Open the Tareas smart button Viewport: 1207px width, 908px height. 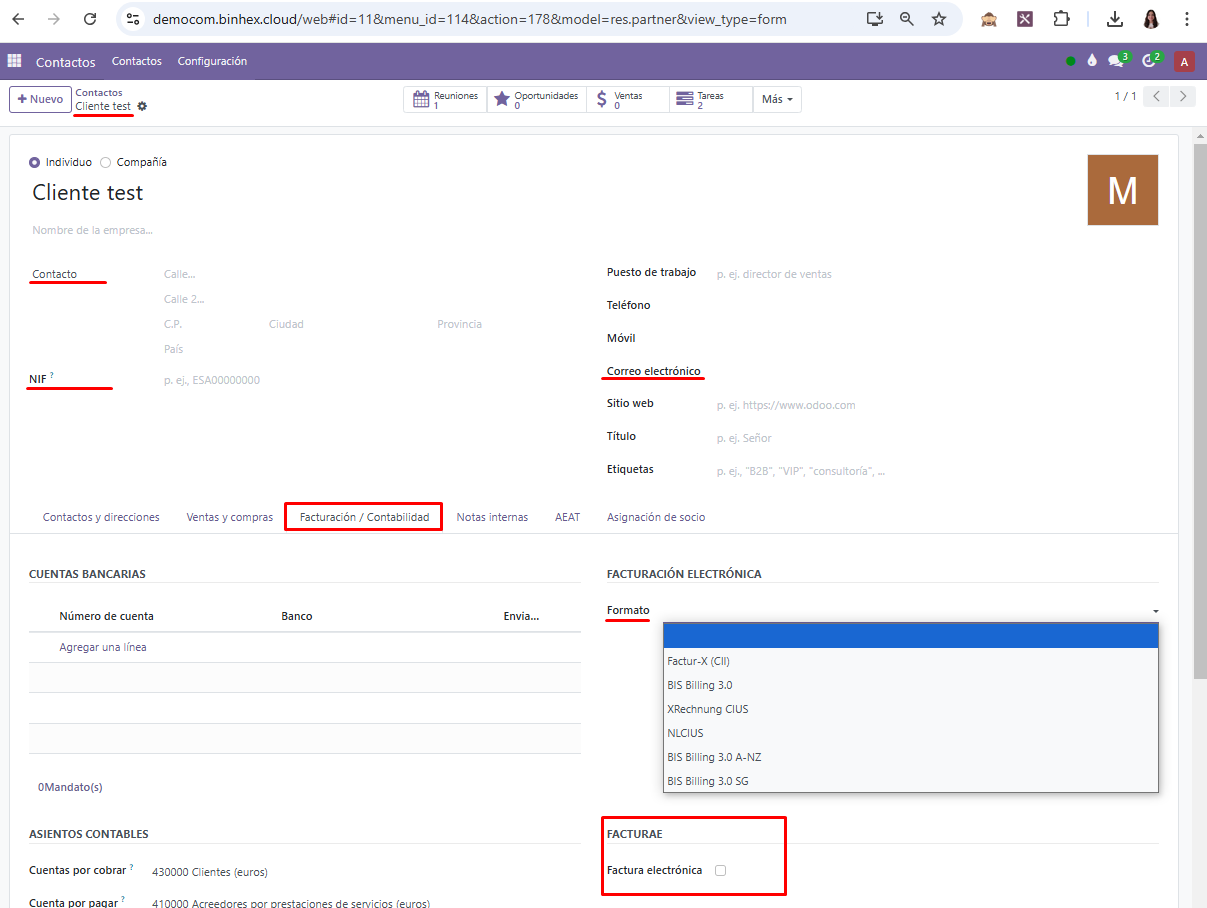click(711, 99)
